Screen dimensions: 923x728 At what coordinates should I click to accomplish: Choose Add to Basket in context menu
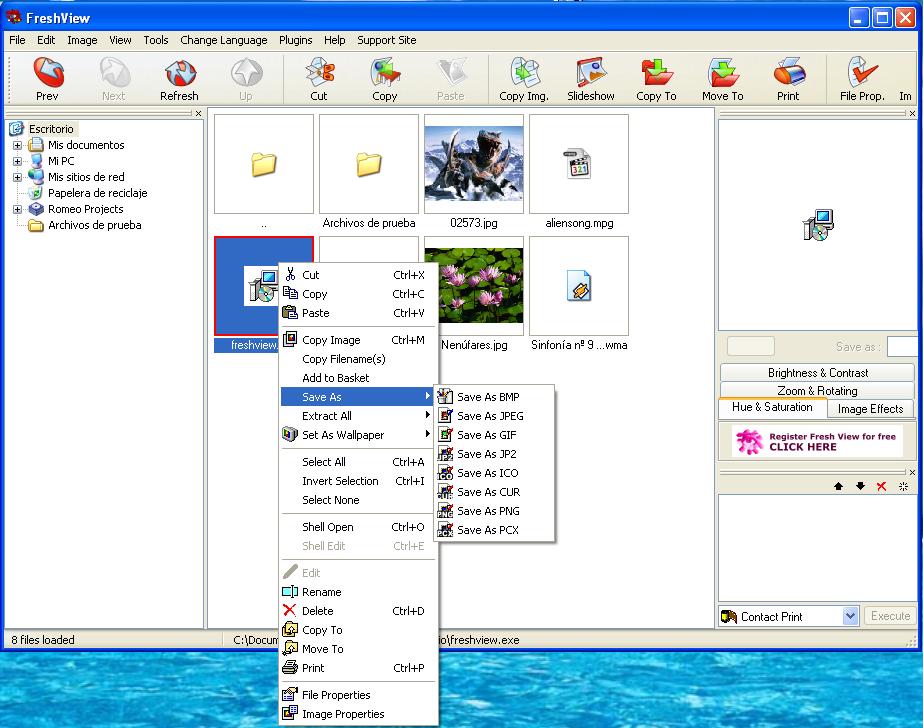(x=358, y=378)
